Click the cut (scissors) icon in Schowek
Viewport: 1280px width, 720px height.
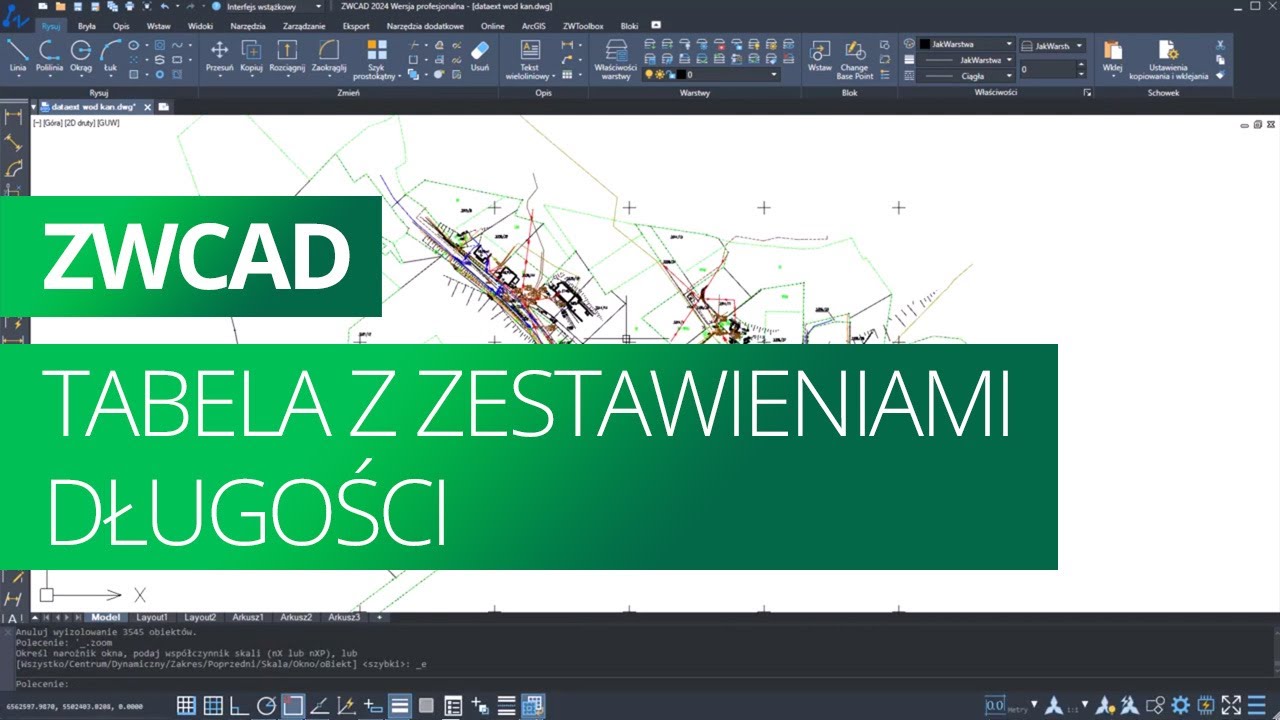(x=1220, y=44)
